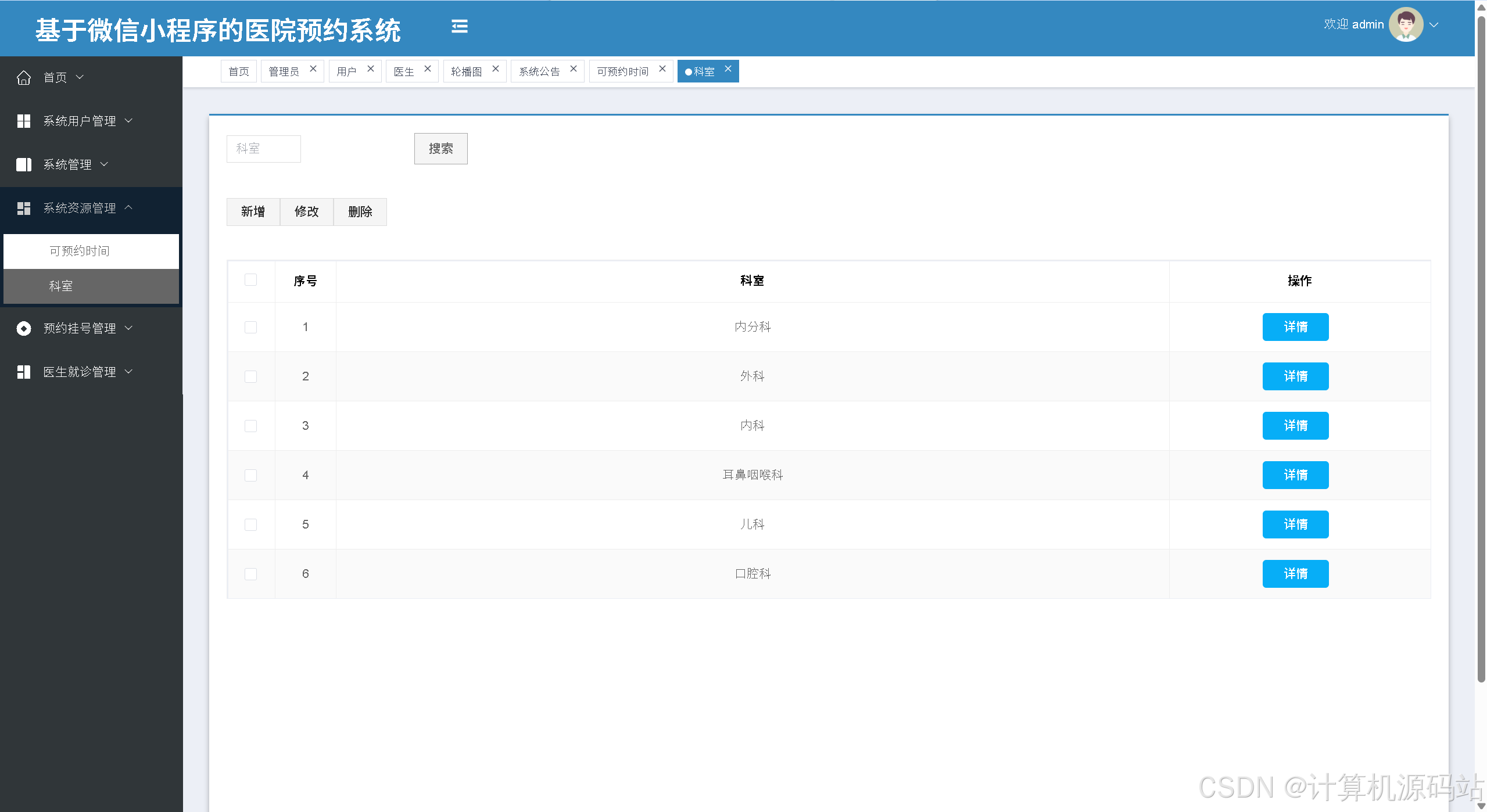
Task: Collapse the 系统资源管理 menu chevron
Action: [x=129, y=207]
